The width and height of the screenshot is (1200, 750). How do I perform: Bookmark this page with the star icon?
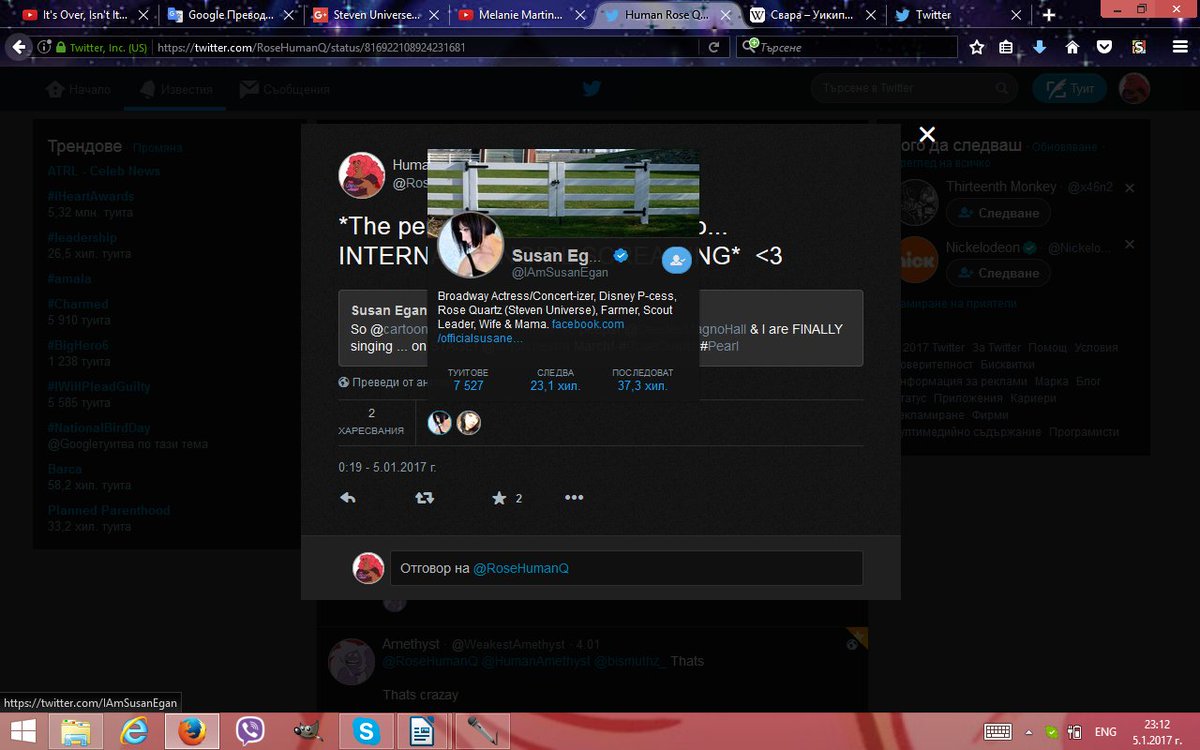tap(976, 47)
